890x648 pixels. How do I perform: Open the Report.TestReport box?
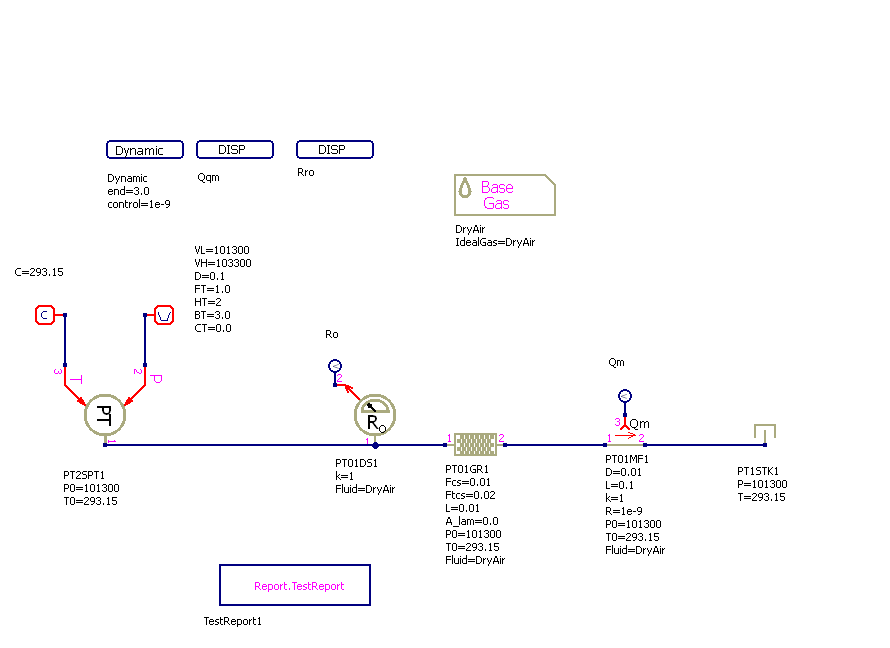295,585
